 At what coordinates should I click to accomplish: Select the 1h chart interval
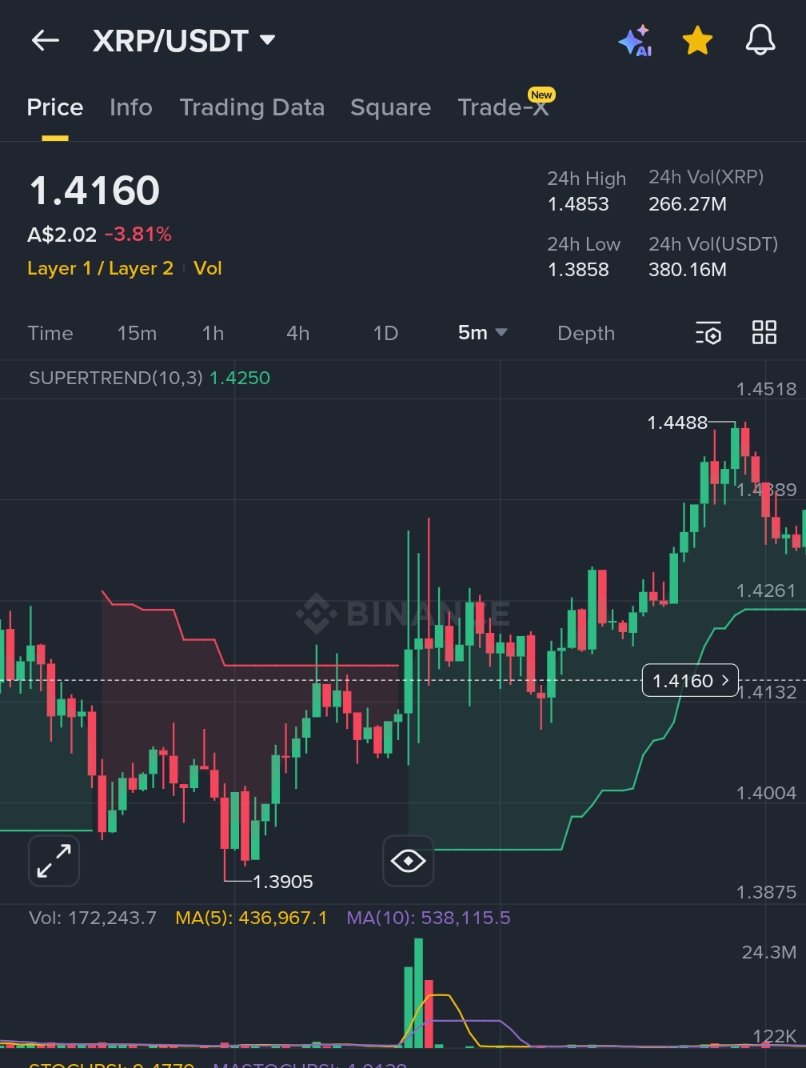tap(213, 333)
